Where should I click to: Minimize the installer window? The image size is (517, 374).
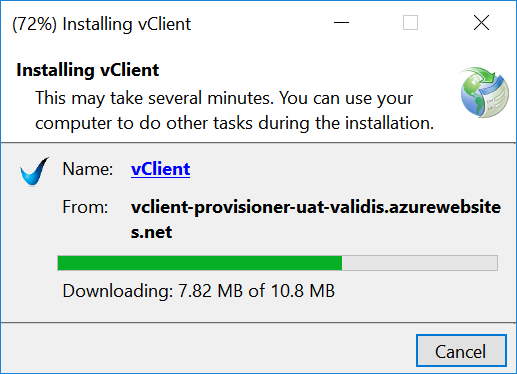[341, 23]
